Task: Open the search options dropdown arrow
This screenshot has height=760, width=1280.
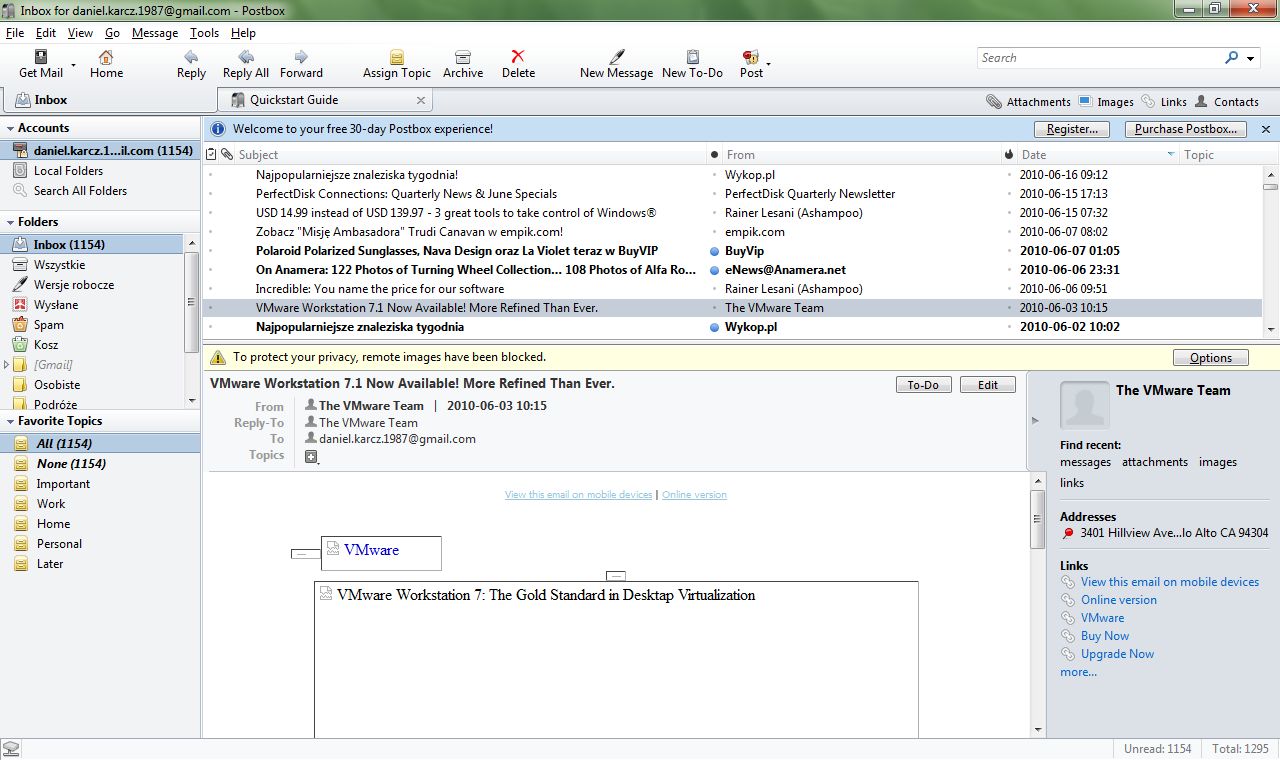Action: coord(1250,59)
